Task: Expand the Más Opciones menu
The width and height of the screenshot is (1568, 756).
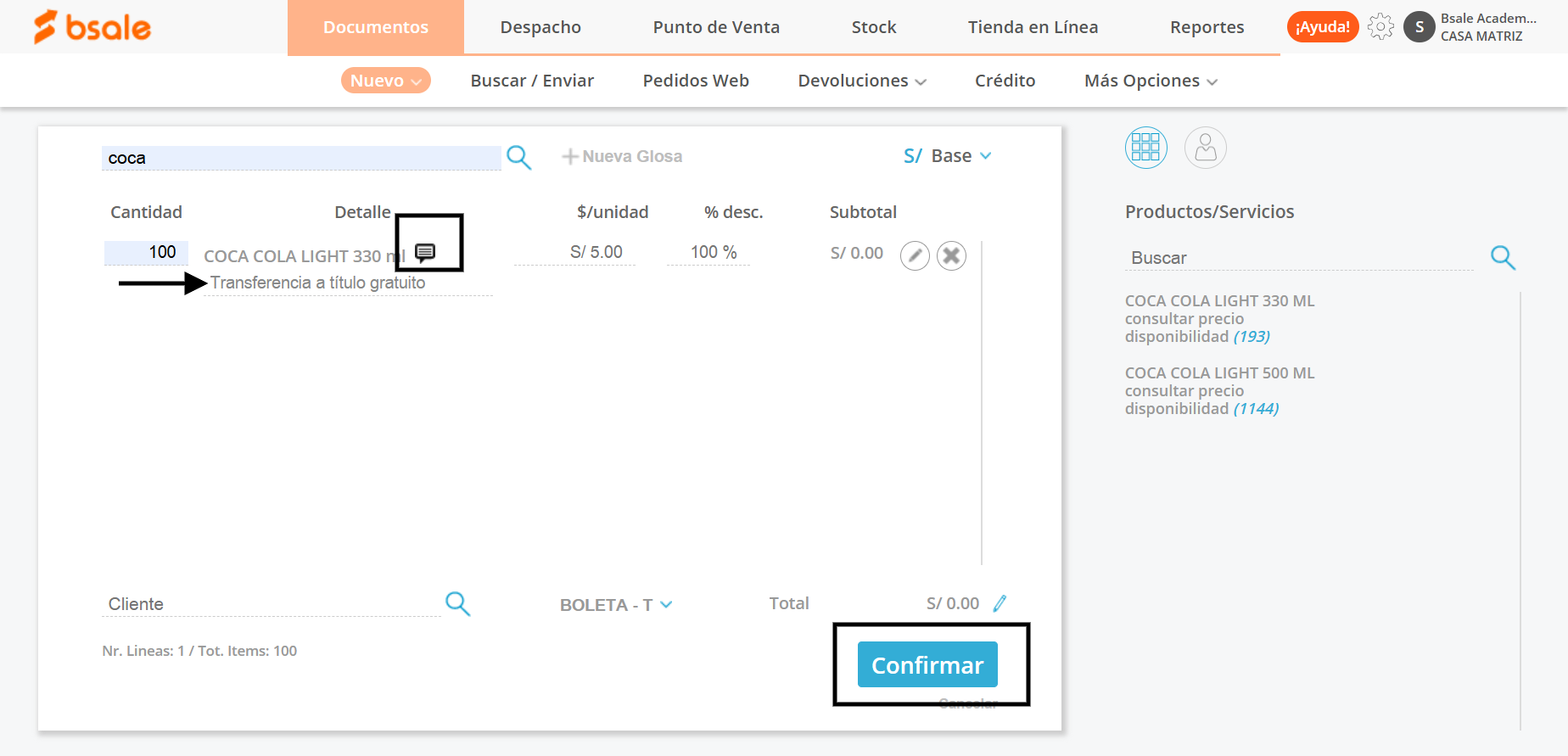Action: pyautogui.click(x=1151, y=81)
